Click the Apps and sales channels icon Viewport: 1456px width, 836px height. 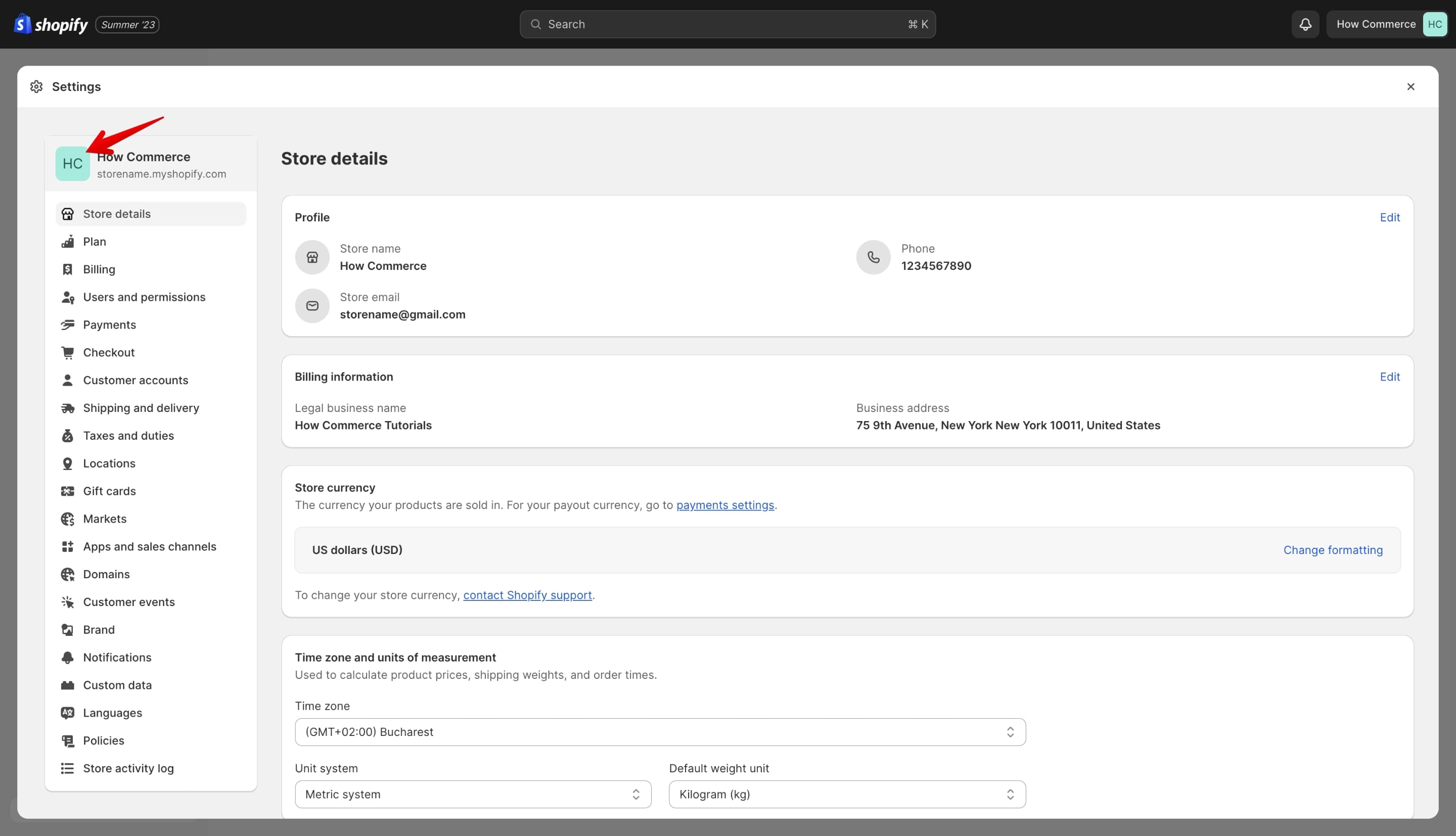coord(68,546)
